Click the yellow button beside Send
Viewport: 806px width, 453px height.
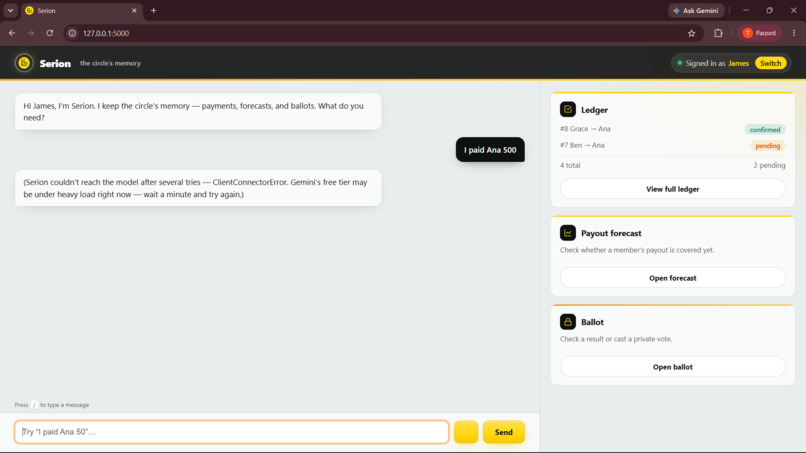pos(466,432)
